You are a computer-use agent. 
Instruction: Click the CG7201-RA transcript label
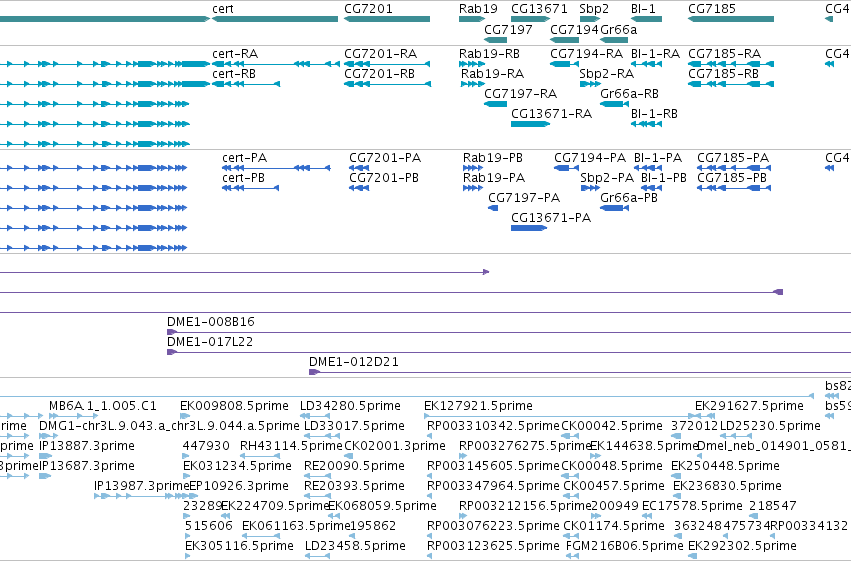coord(380,54)
